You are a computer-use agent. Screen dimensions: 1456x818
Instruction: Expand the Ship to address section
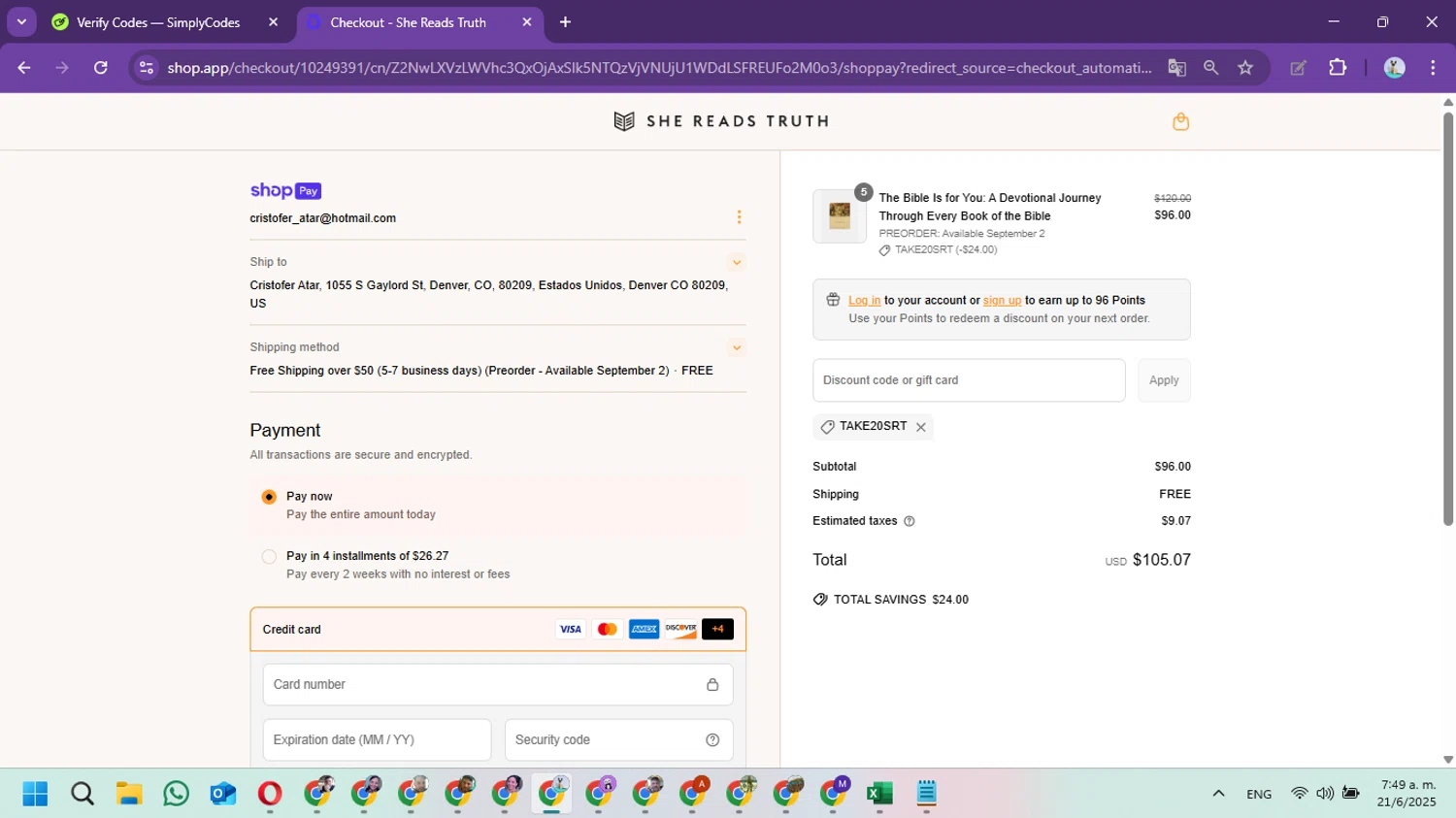click(x=737, y=262)
